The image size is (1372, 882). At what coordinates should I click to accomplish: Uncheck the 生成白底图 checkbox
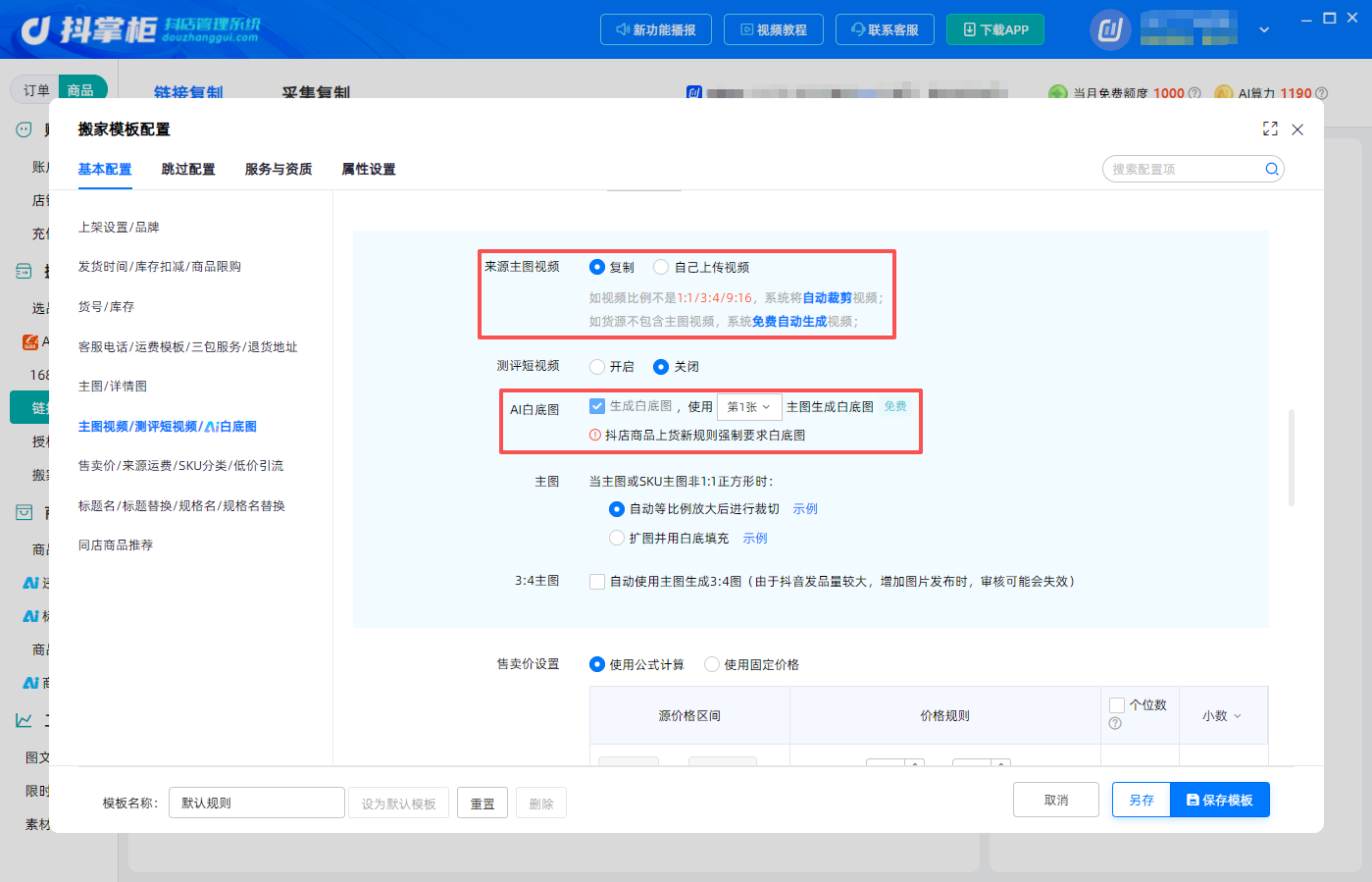[x=596, y=406]
